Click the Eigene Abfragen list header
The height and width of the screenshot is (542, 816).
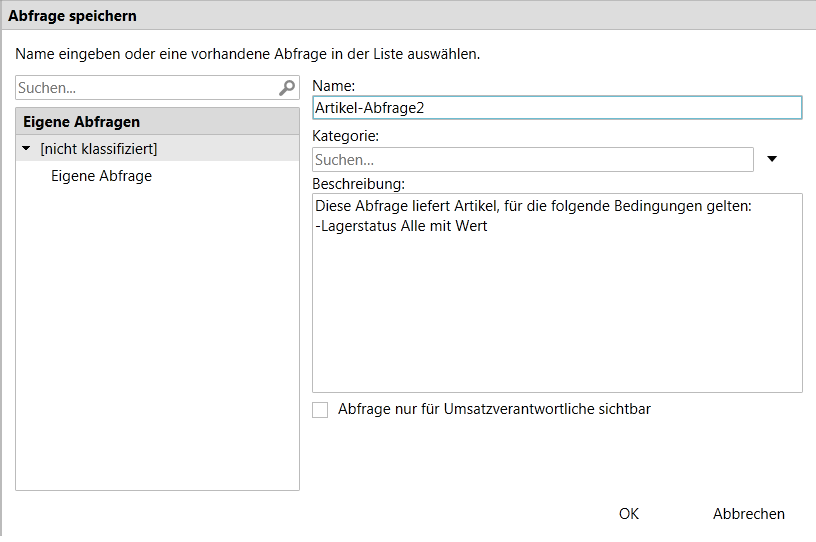[157, 122]
